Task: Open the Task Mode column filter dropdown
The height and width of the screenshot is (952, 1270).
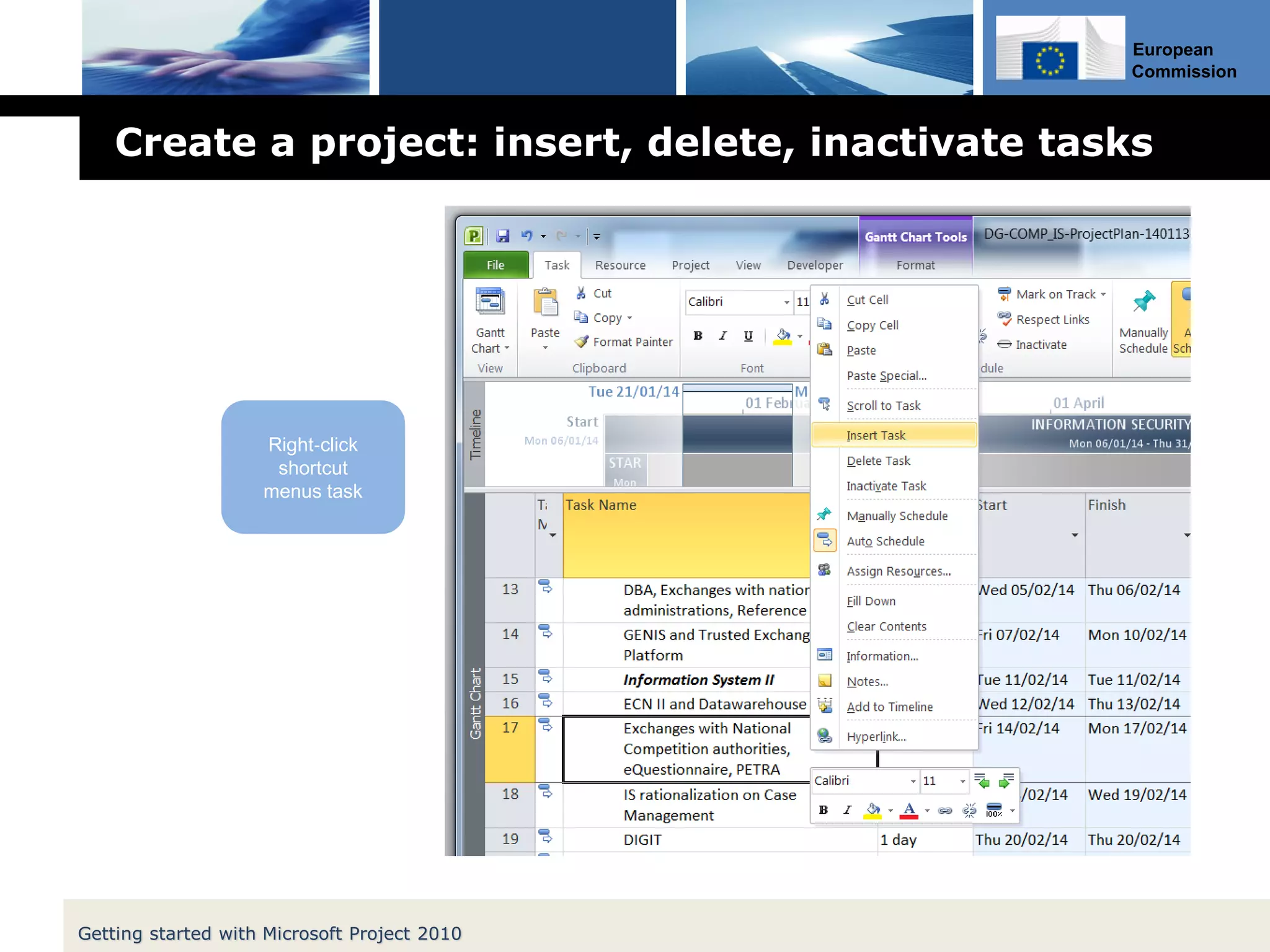Action: (x=553, y=535)
